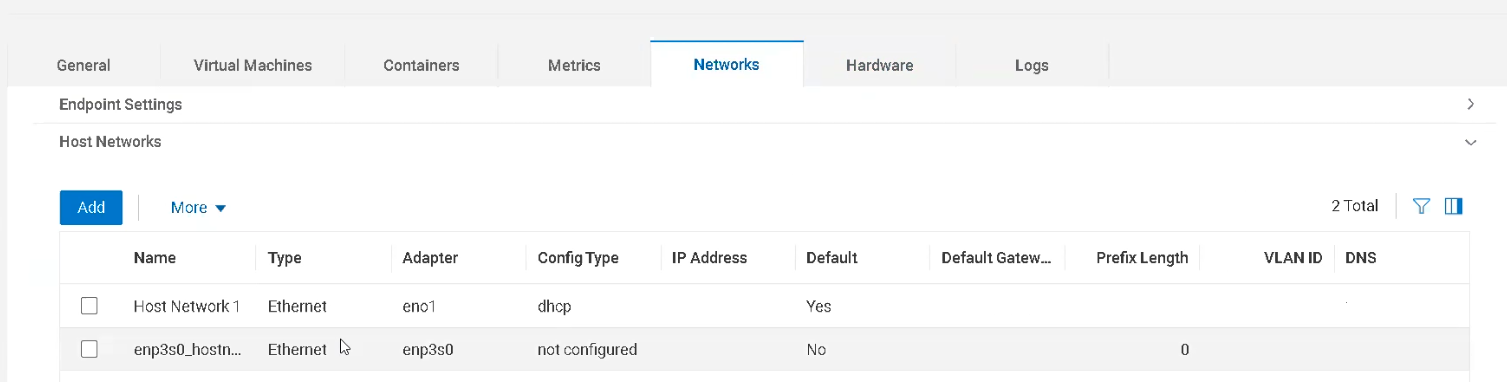Click the enp3s0 adapter cell
The image size is (1507, 382).
429,350
